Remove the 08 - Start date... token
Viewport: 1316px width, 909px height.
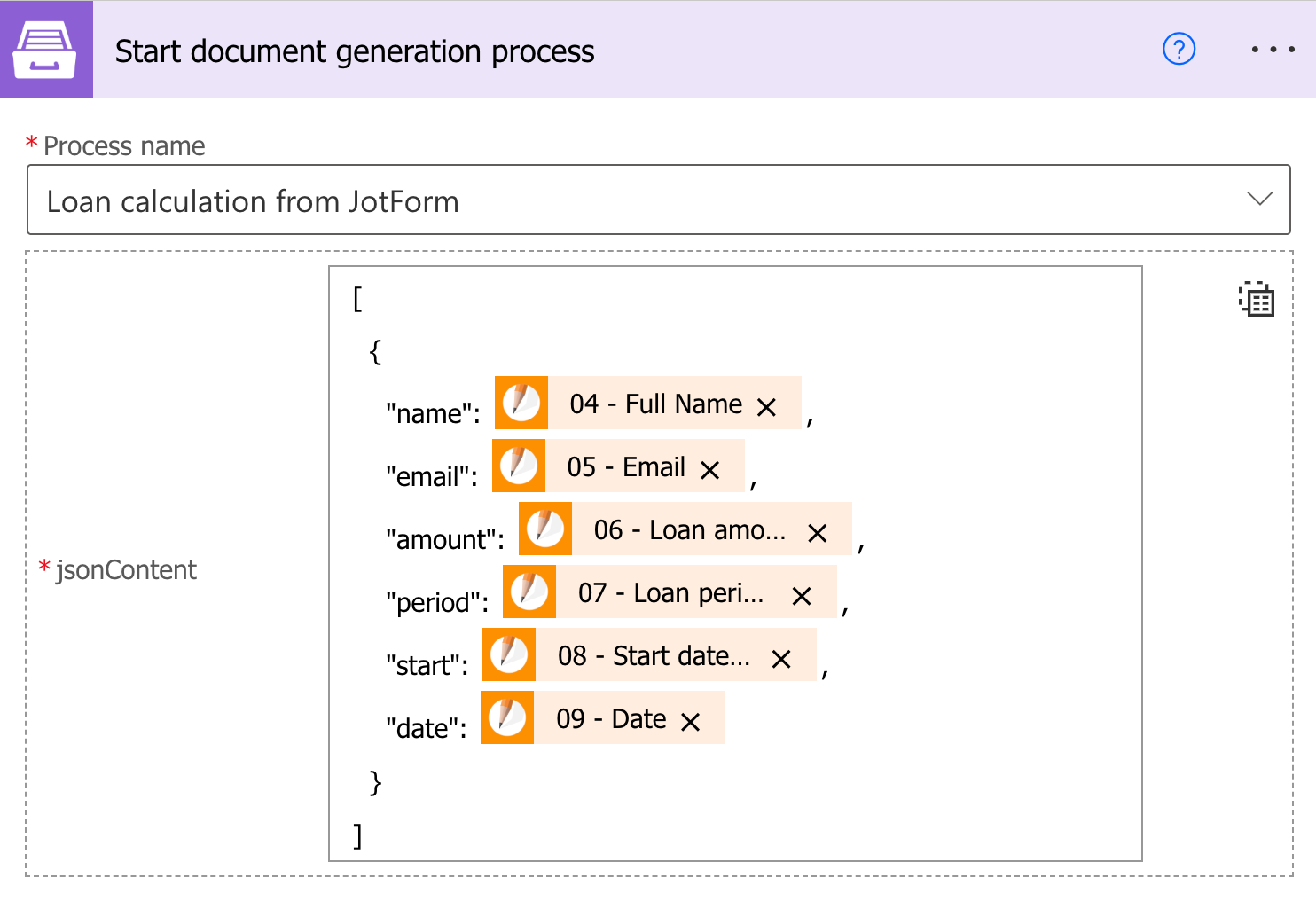[781, 659]
